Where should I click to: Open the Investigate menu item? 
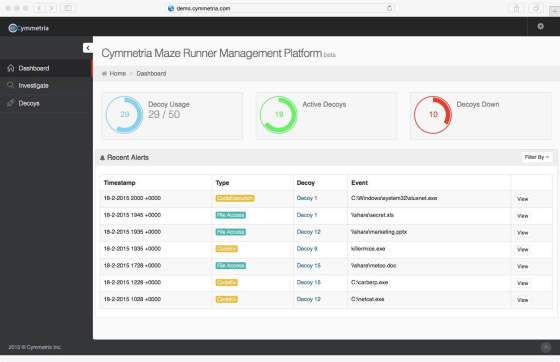tap(34, 85)
